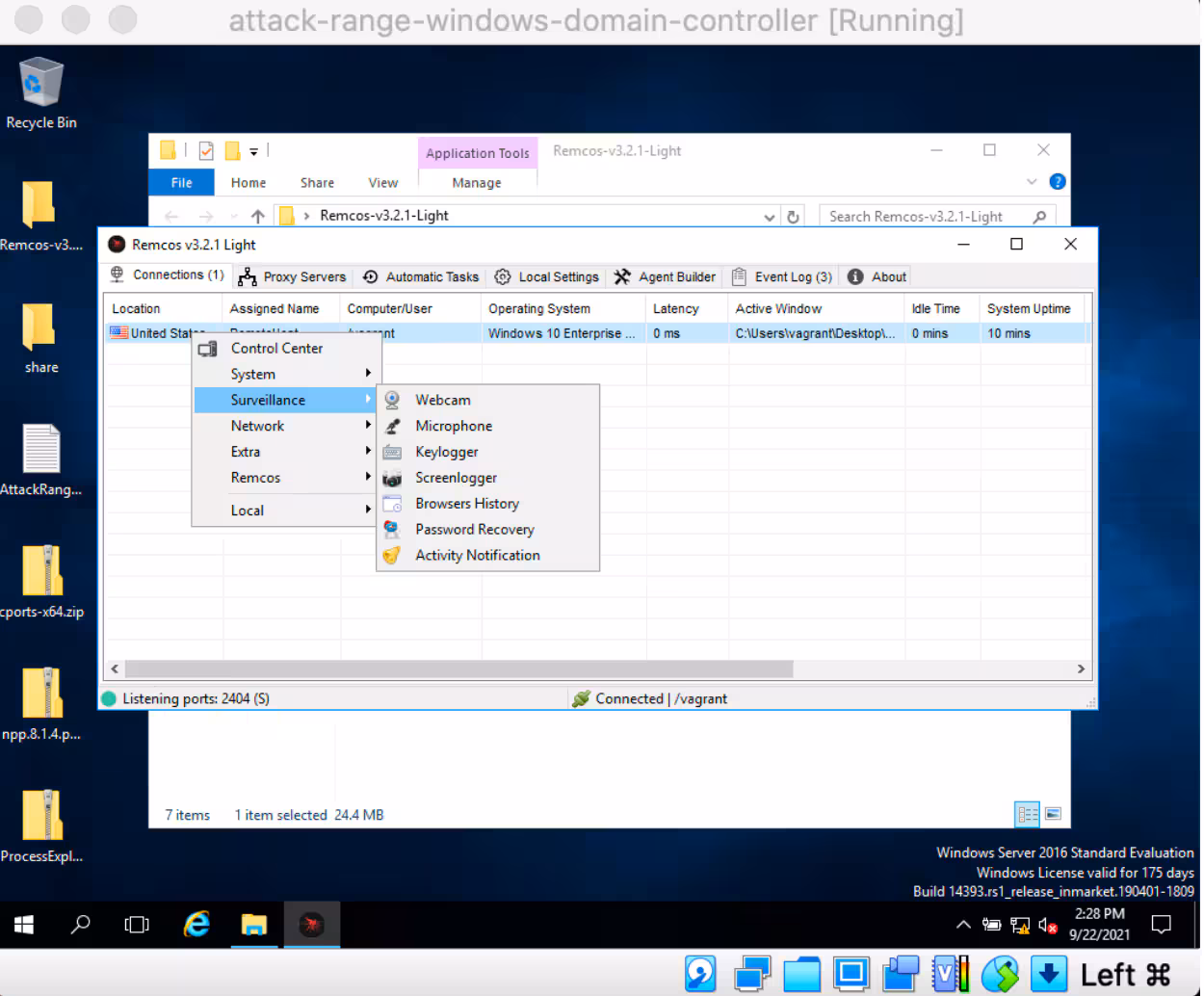Launch Internet Explorer from the taskbar
This screenshot has height=996, width=1204.
[196, 925]
